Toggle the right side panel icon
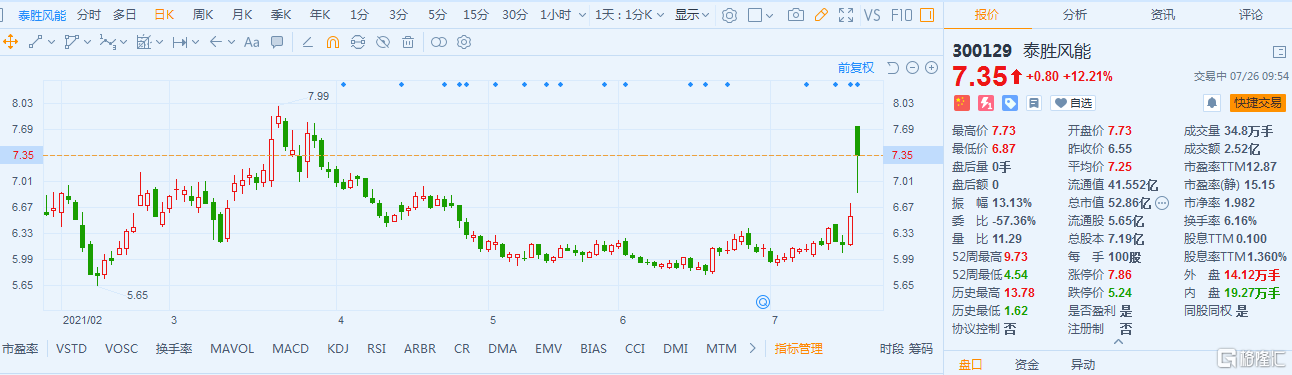This screenshot has height=375, width=1292. click(927, 15)
